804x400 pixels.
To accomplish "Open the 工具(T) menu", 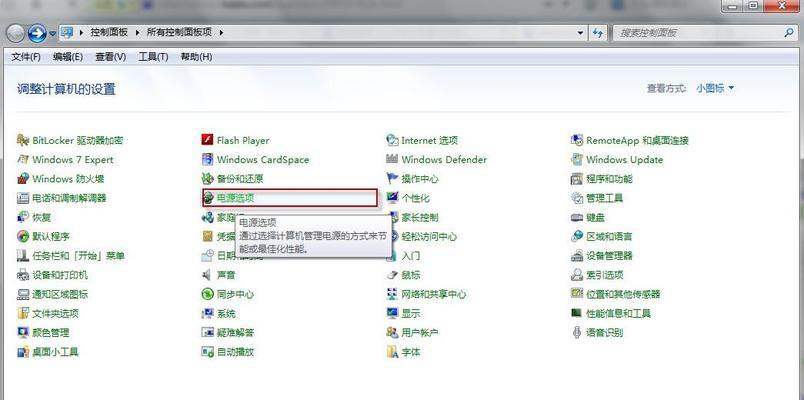I will point(153,57).
